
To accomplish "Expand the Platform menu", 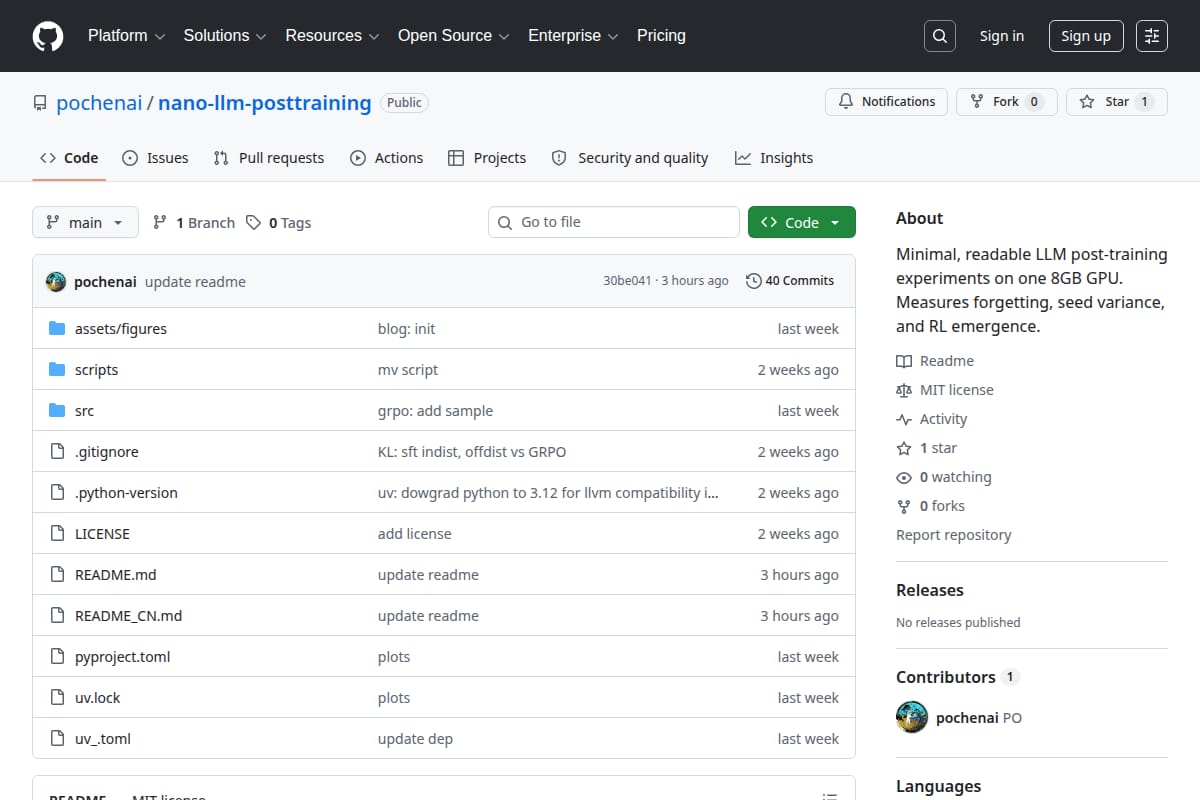I will pyautogui.click(x=126, y=35).
